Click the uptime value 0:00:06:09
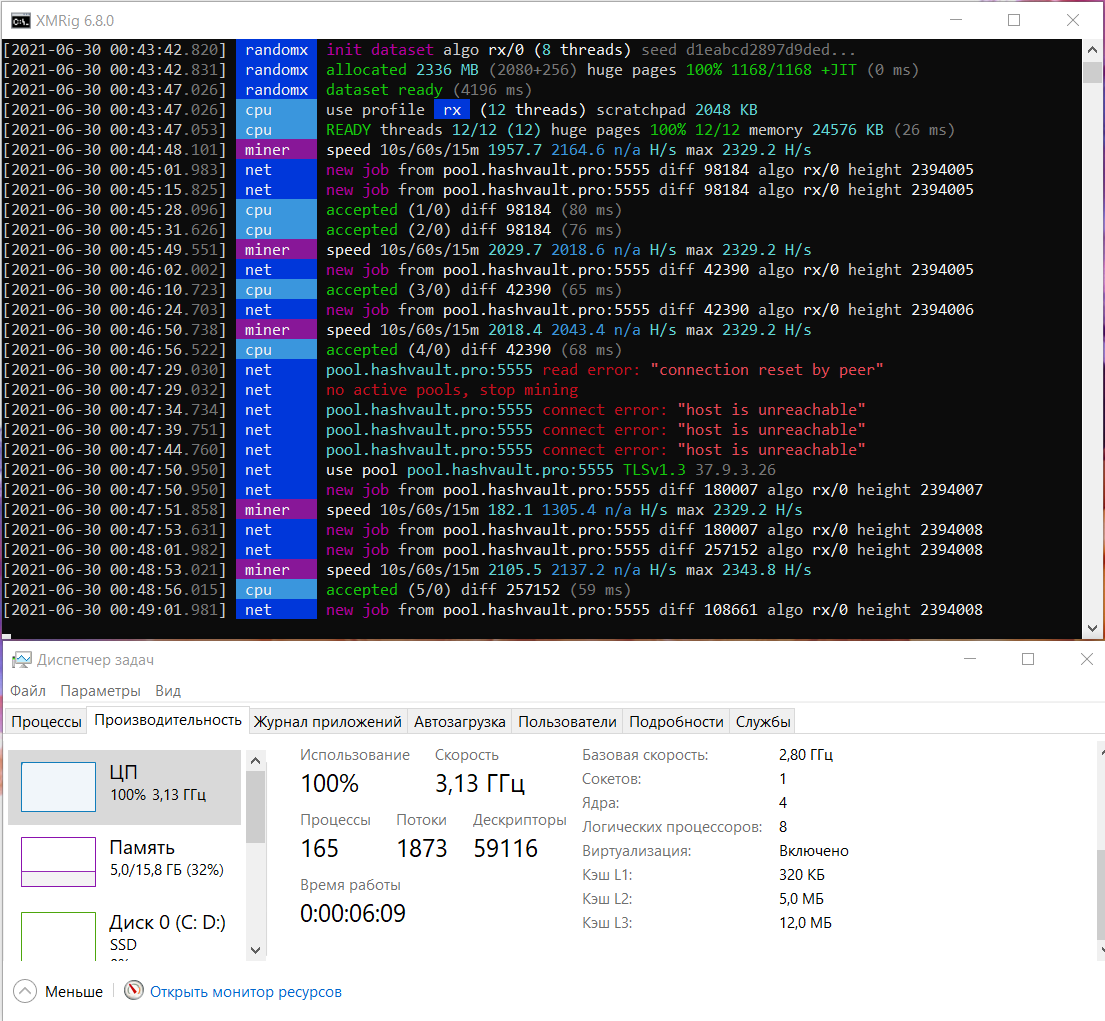 [352, 913]
